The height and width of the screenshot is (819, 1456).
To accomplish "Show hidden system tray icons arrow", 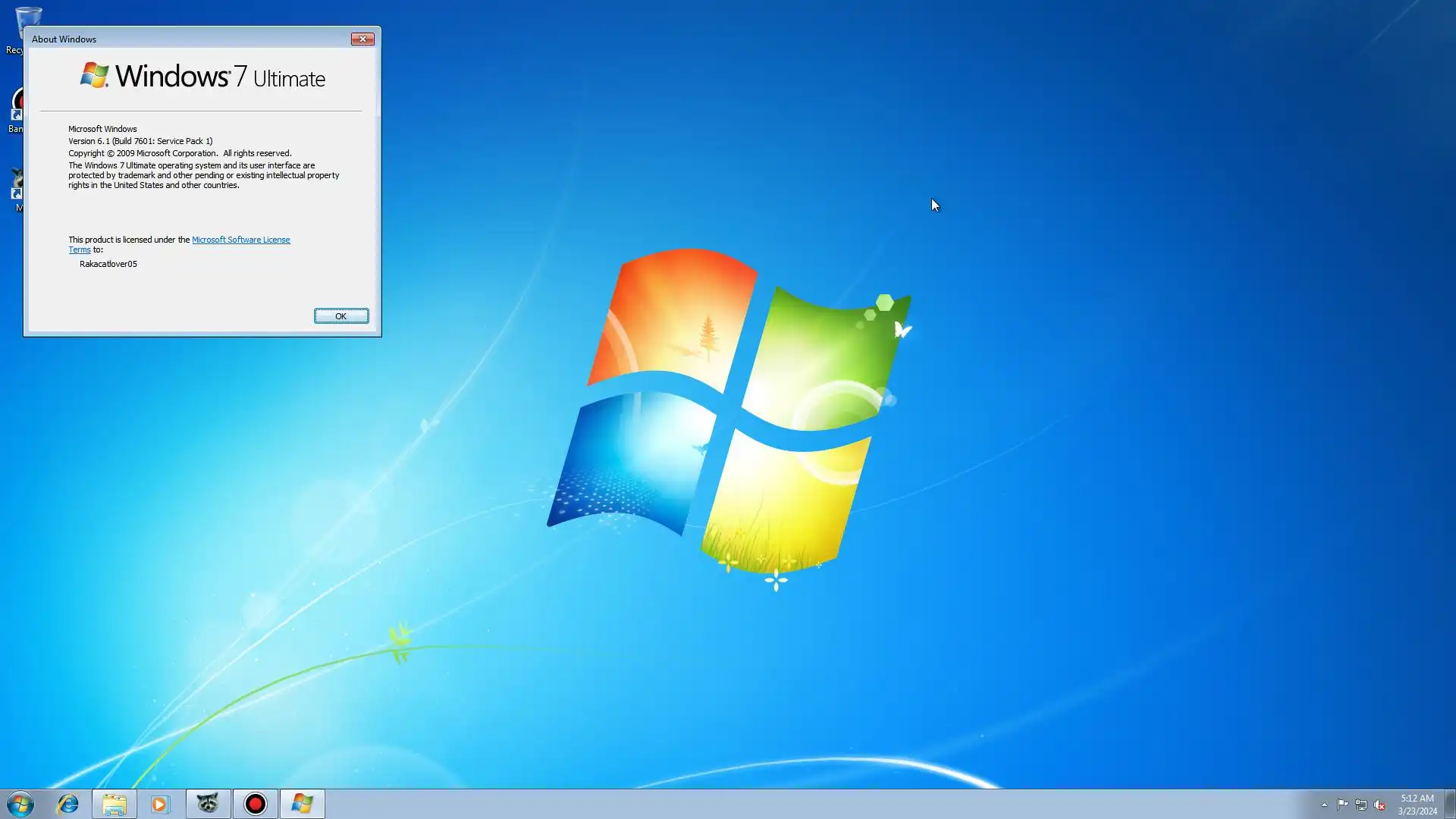I will click(x=1324, y=805).
